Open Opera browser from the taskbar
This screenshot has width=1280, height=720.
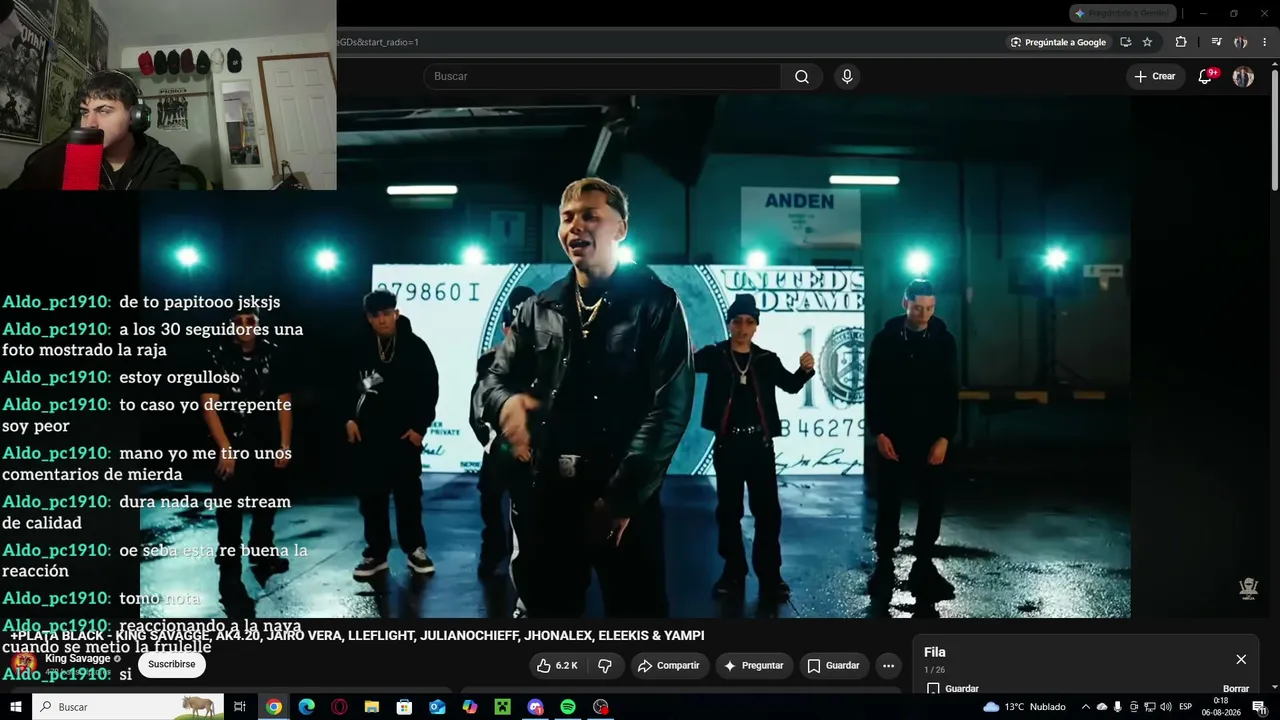point(339,707)
